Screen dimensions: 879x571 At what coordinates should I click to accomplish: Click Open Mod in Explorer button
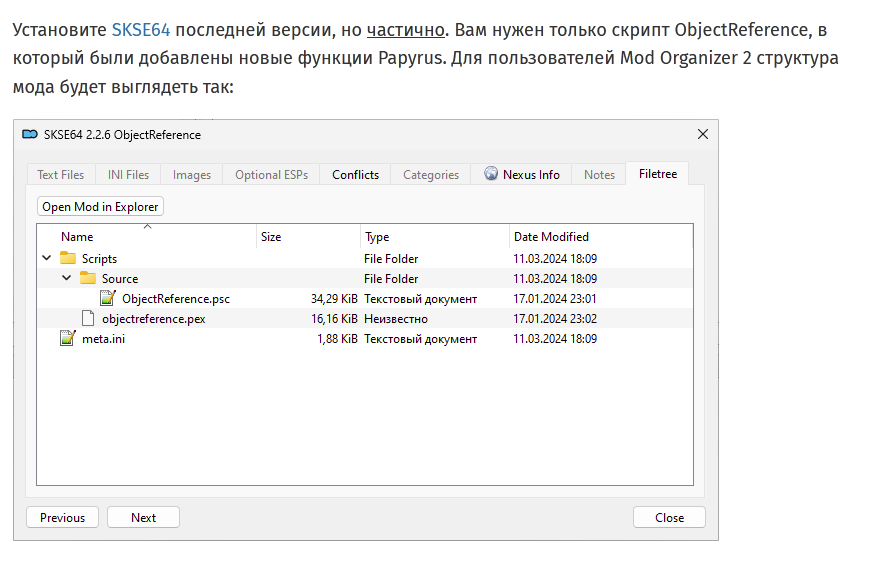click(x=100, y=207)
